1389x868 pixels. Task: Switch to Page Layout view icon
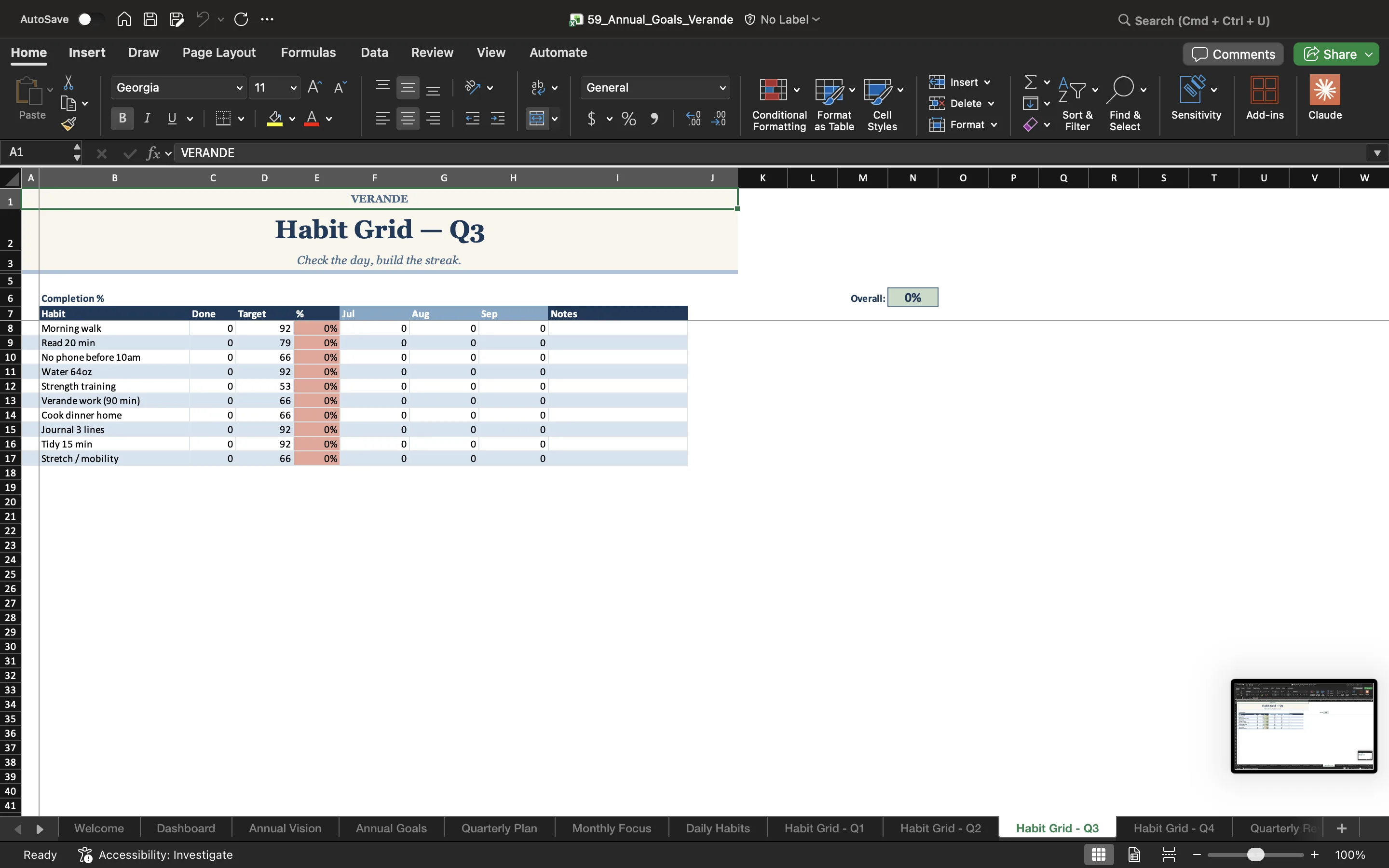pos(1134,854)
